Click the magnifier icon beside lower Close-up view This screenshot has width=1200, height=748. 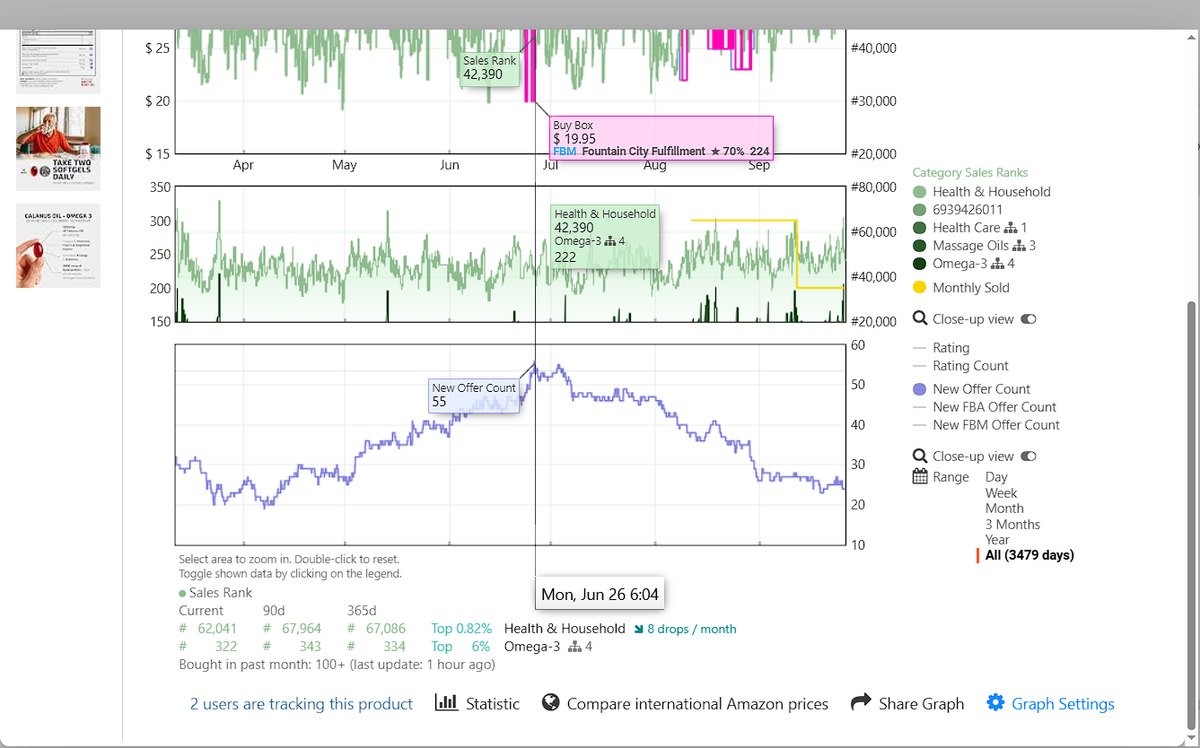point(920,456)
